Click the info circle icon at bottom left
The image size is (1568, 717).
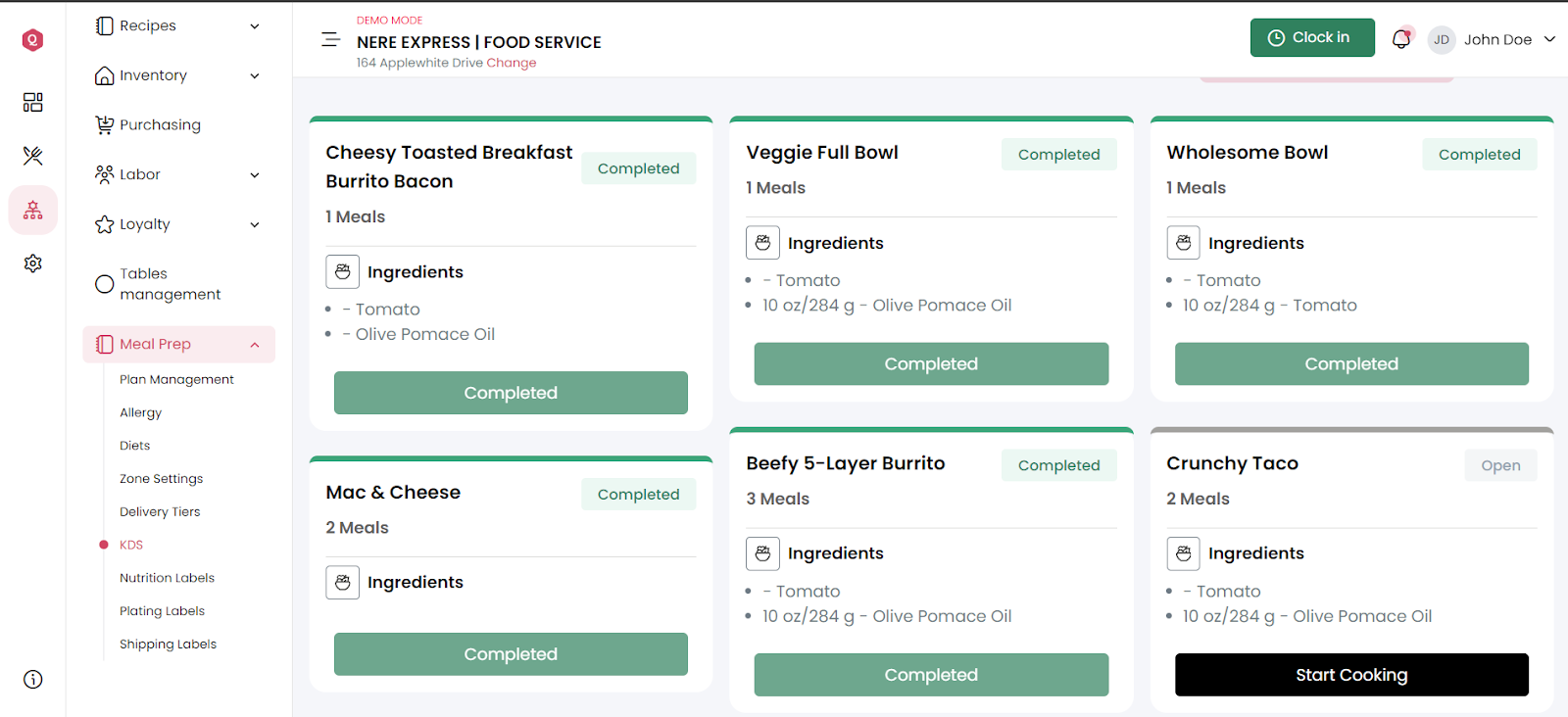click(x=33, y=680)
